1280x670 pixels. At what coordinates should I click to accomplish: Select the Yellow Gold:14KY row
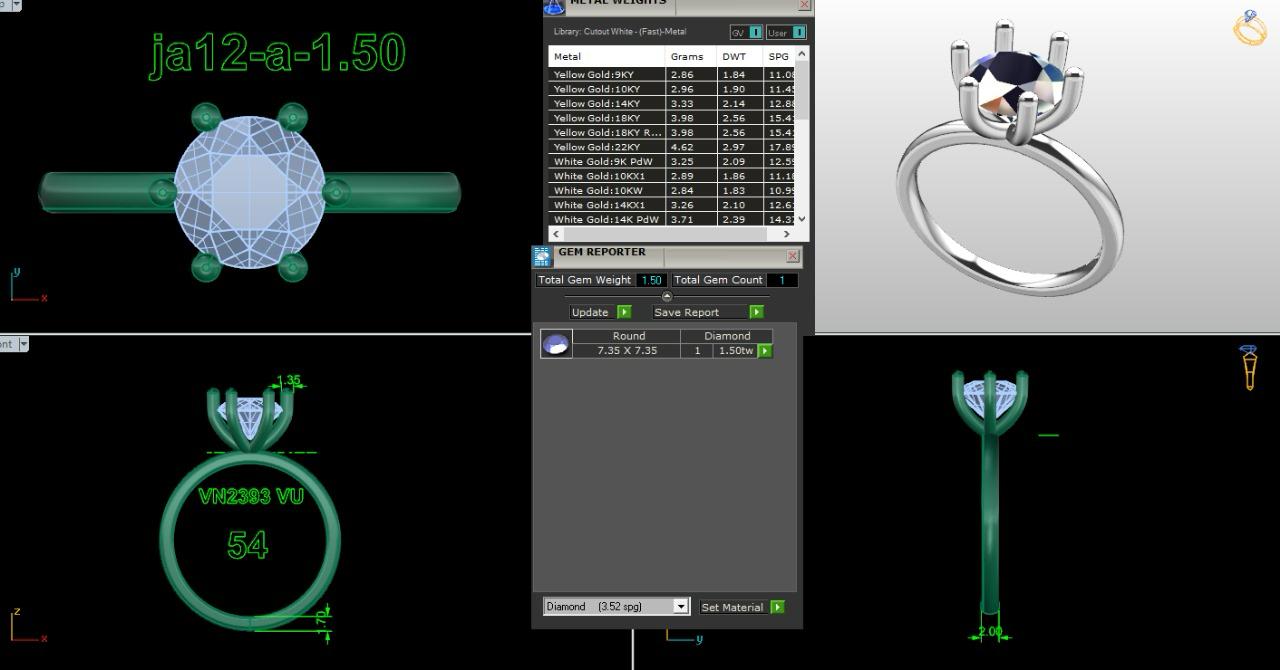click(x=672, y=104)
